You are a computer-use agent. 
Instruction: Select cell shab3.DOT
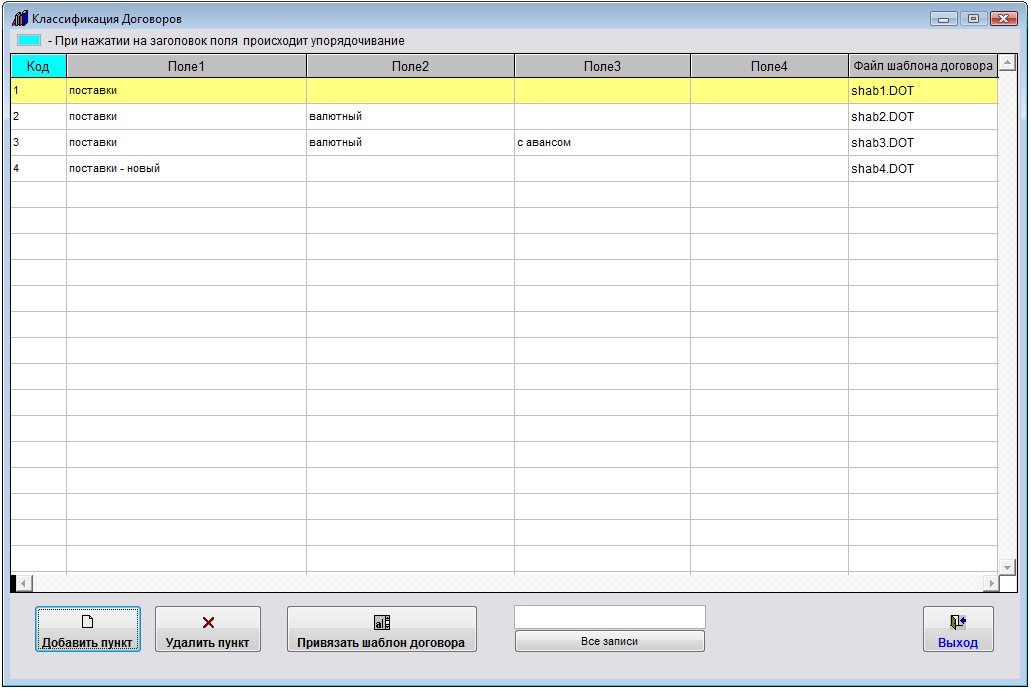(923, 143)
